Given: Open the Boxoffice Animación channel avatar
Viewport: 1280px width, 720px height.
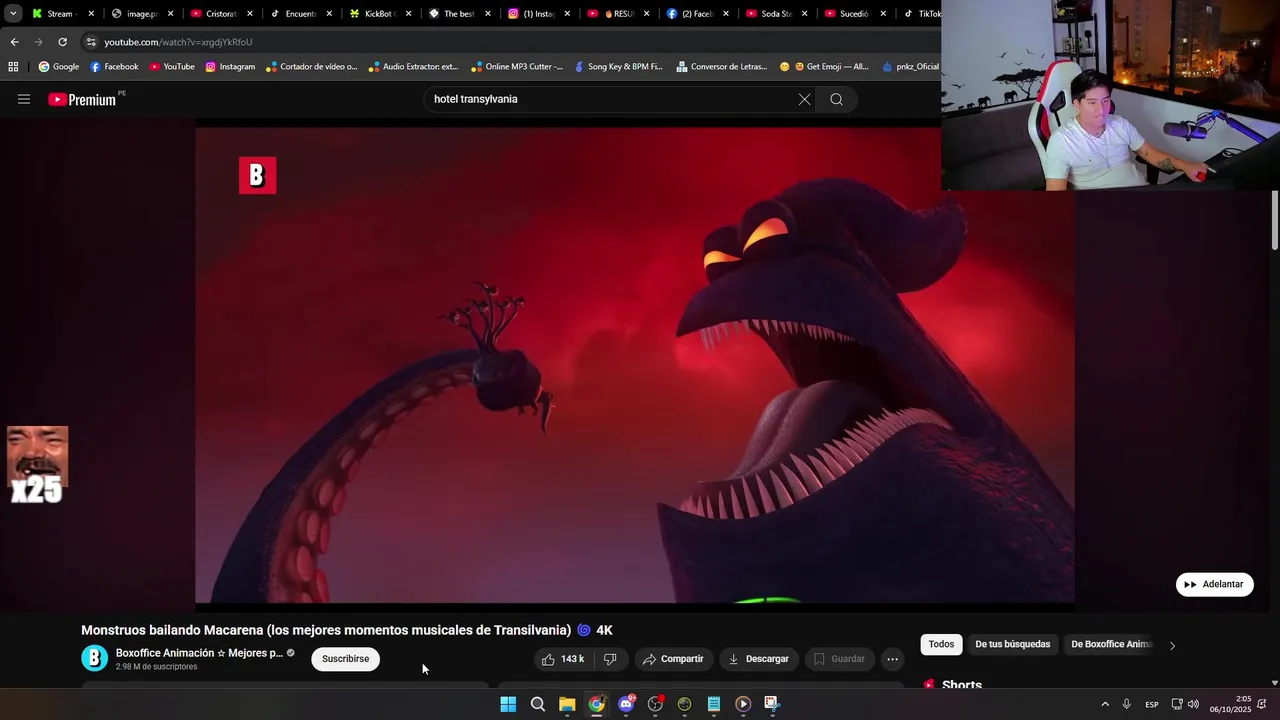Looking at the screenshot, I should click(x=94, y=658).
